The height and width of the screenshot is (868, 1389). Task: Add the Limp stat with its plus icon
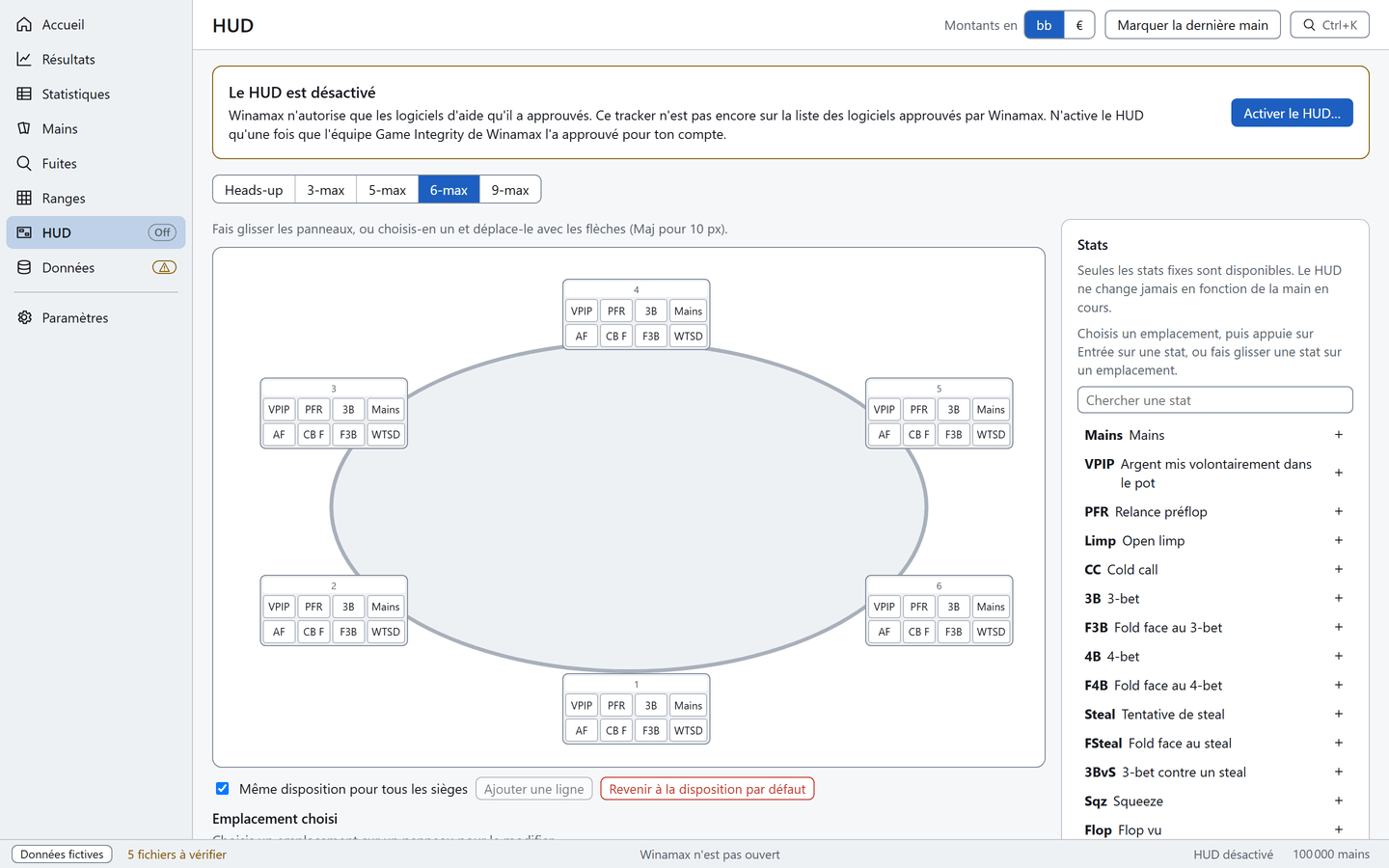click(1339, 540)
